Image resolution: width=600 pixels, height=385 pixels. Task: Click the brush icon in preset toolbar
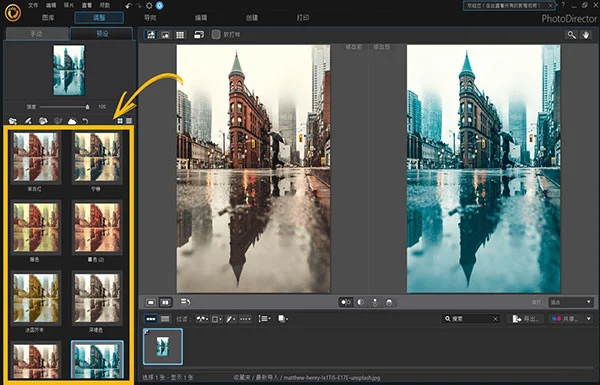click(28, 121)
